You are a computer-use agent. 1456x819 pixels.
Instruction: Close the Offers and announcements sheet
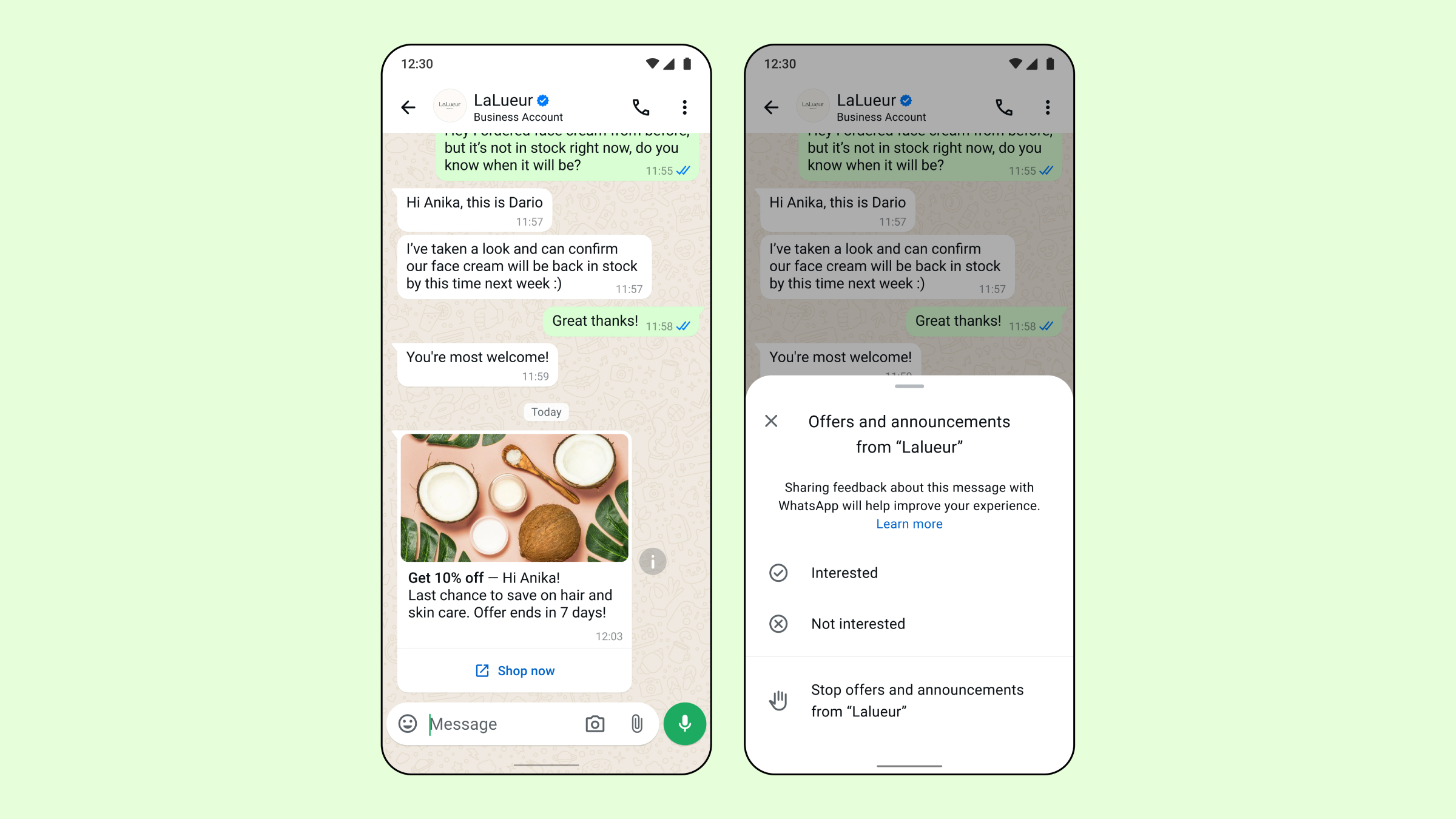point(771,420)
